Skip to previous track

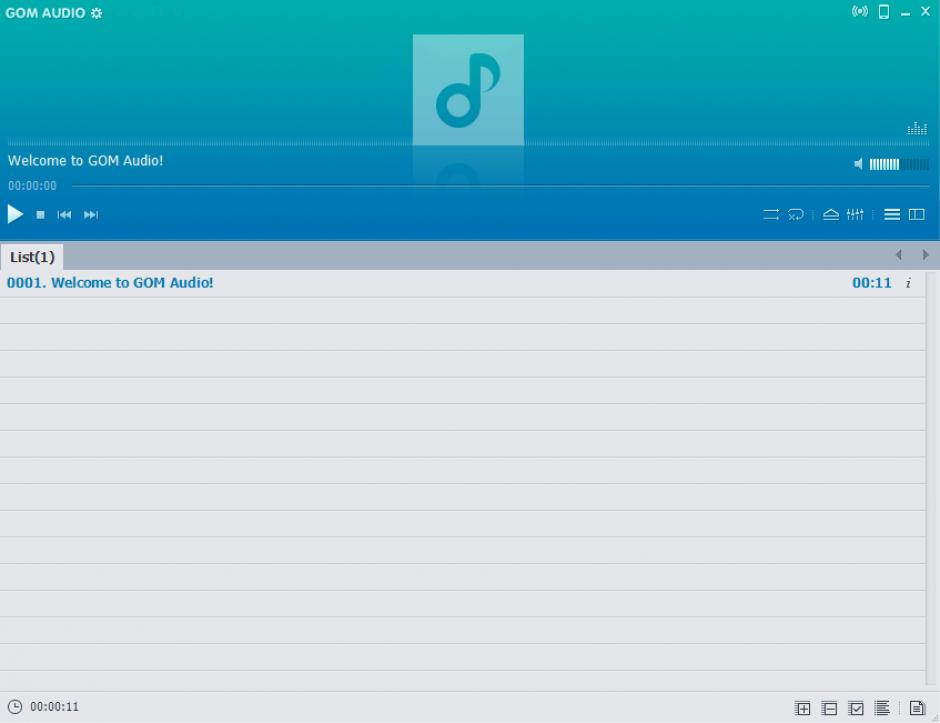pos(64,215)
